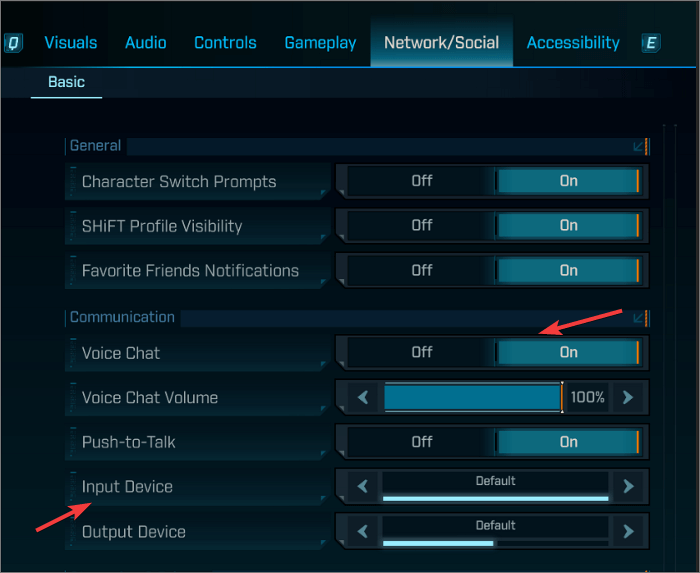Switch to the Accessibility tab
The height and width of the screenshot is (573, 700).
(x=573, y=42)
